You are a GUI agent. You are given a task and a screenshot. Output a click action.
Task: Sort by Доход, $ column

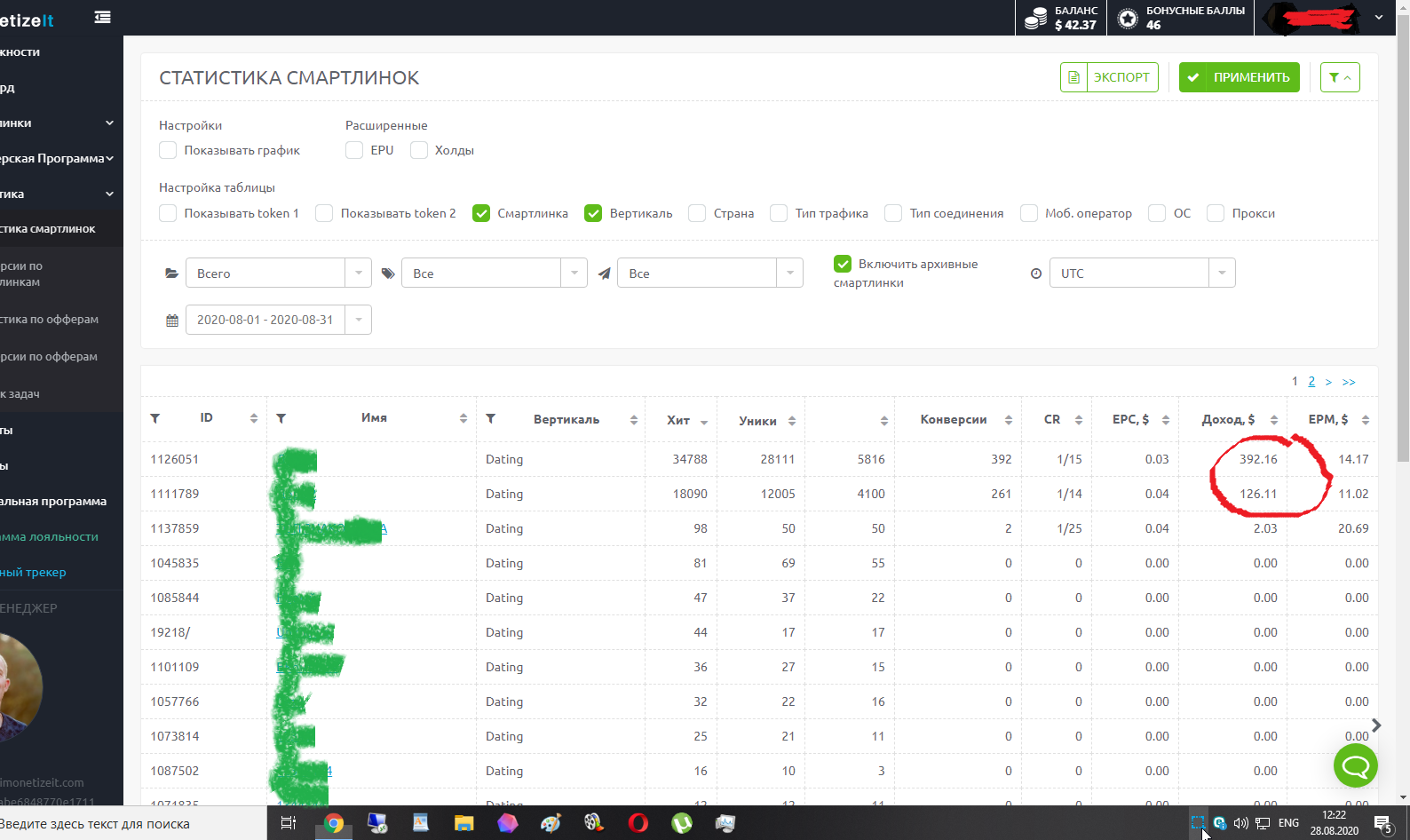click(1274, 420)
